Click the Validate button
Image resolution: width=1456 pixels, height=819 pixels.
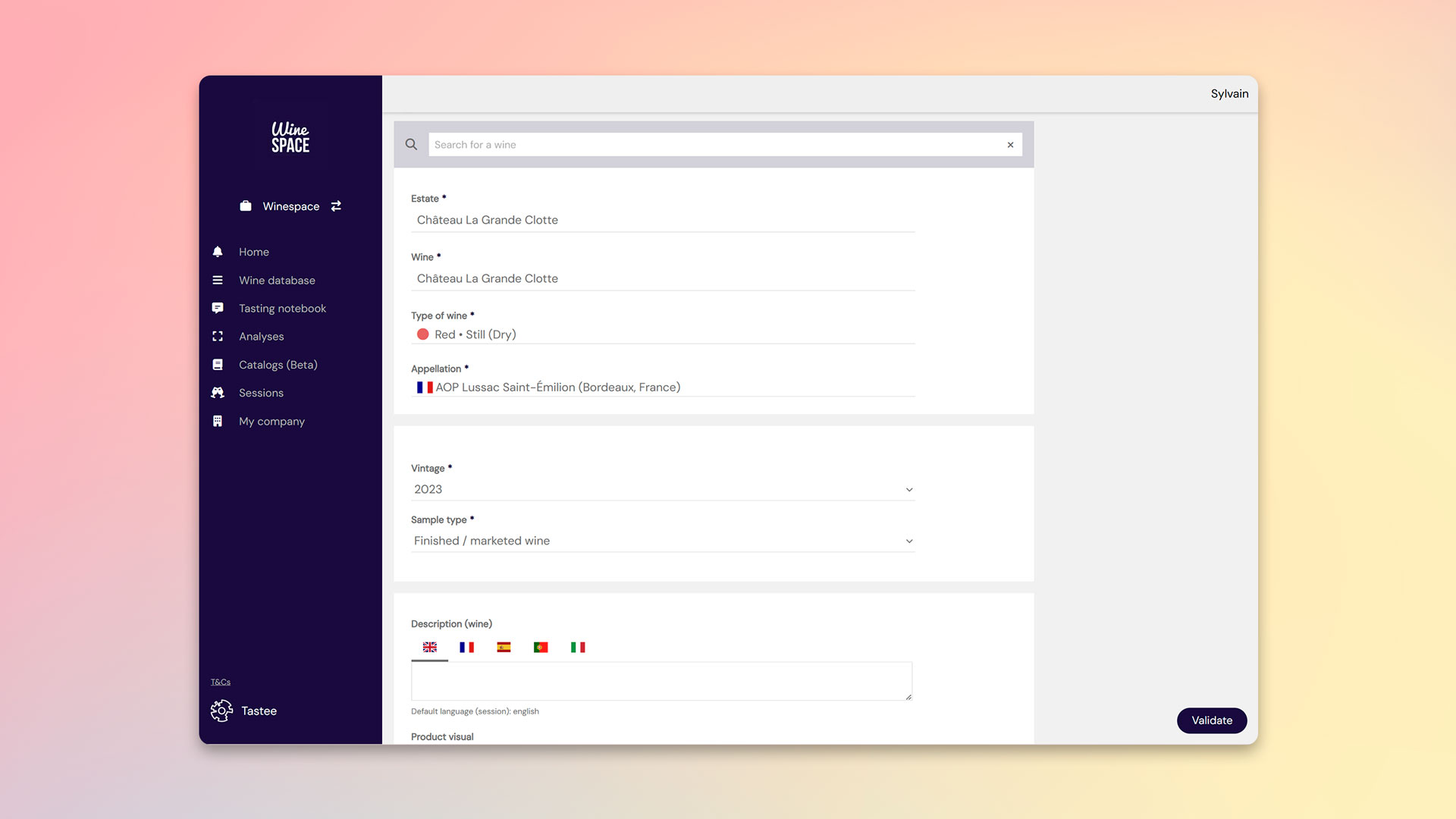click(x=1211, y=720)
